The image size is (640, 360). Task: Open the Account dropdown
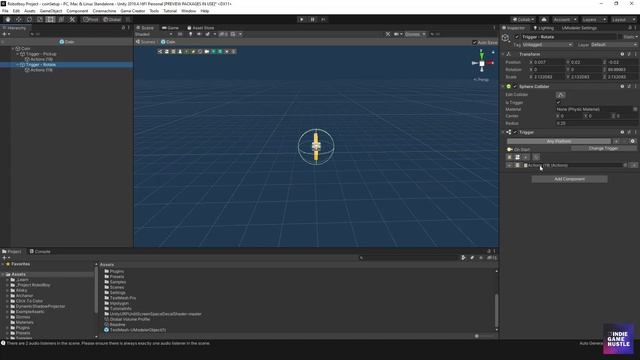click(564, 20)
